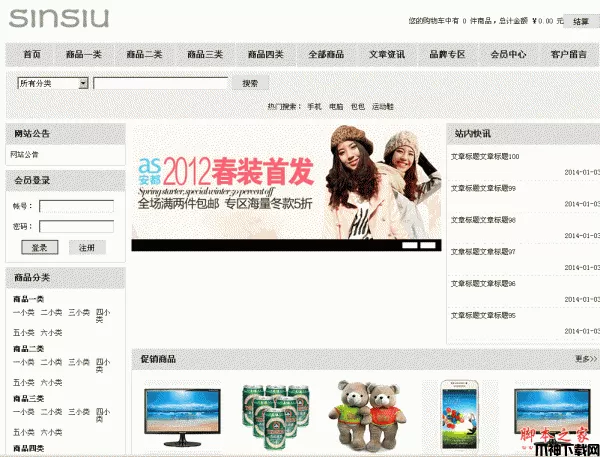Click the 网站公告 announcement text

pyautogui.click(x=24, y=155)
